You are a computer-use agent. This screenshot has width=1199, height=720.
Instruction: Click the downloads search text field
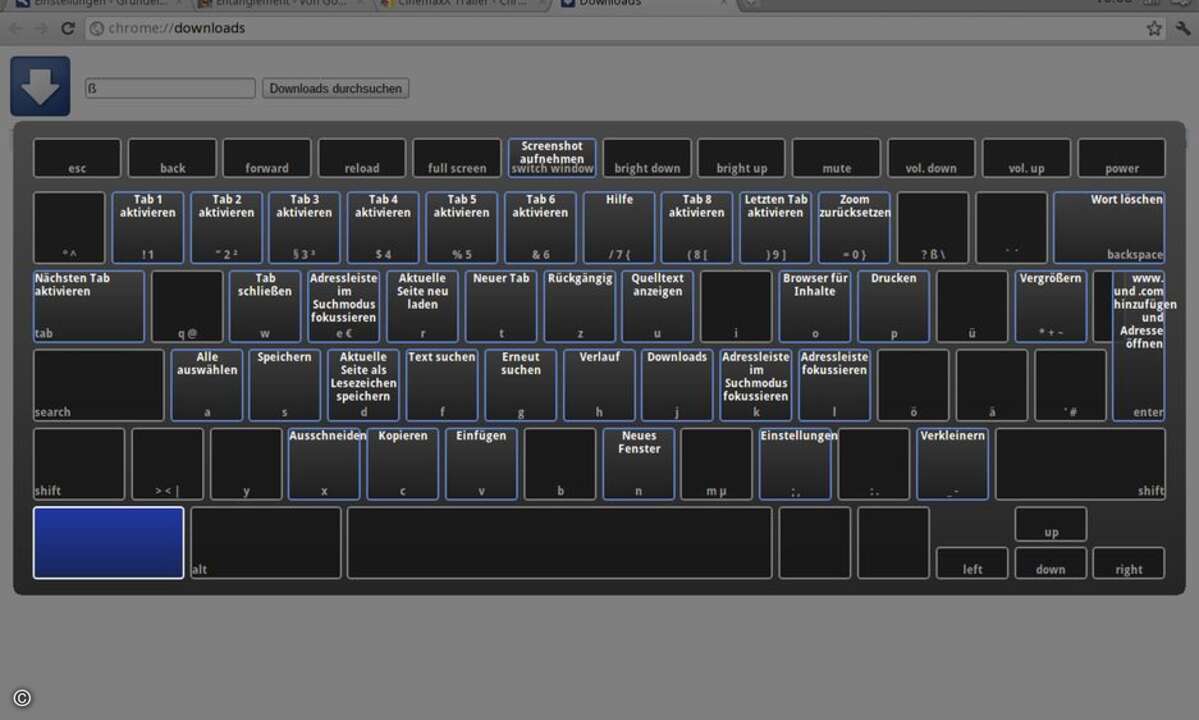click(x=170, y=89)
